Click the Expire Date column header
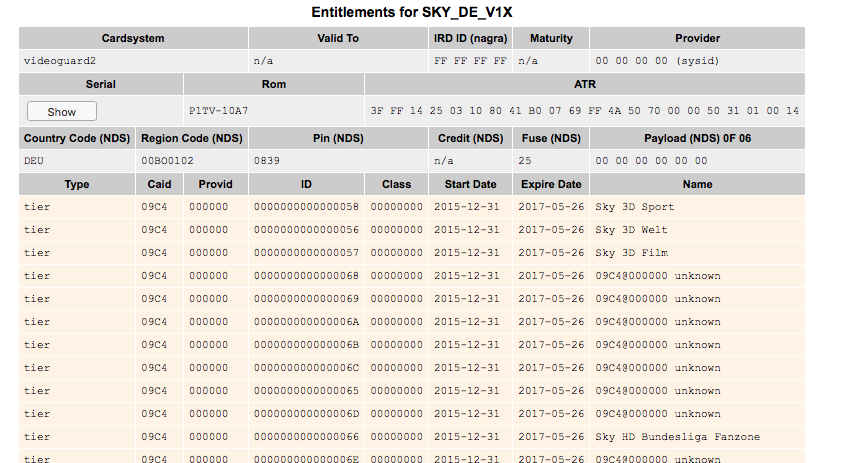 [550, 184]
